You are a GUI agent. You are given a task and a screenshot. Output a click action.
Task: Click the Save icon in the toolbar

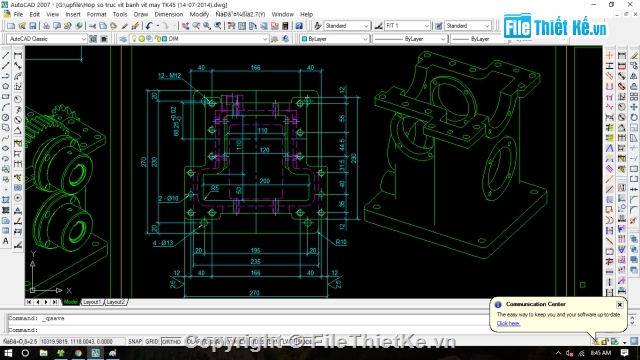click(x=33, y=26)
